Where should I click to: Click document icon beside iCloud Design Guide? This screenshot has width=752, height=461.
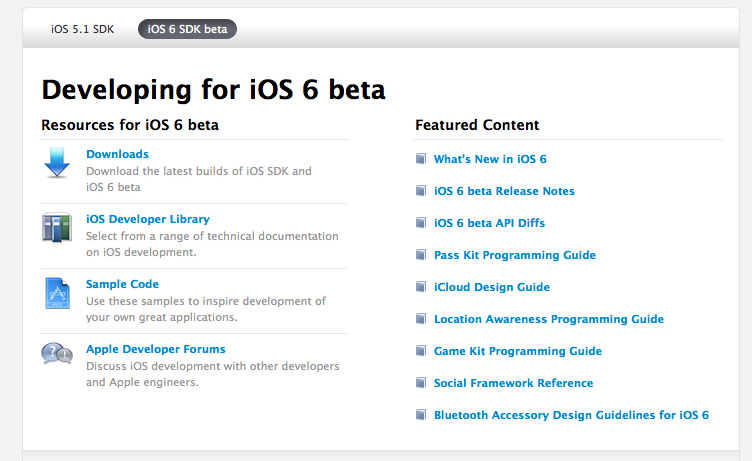pyautogui.click(x=421, y=287)
